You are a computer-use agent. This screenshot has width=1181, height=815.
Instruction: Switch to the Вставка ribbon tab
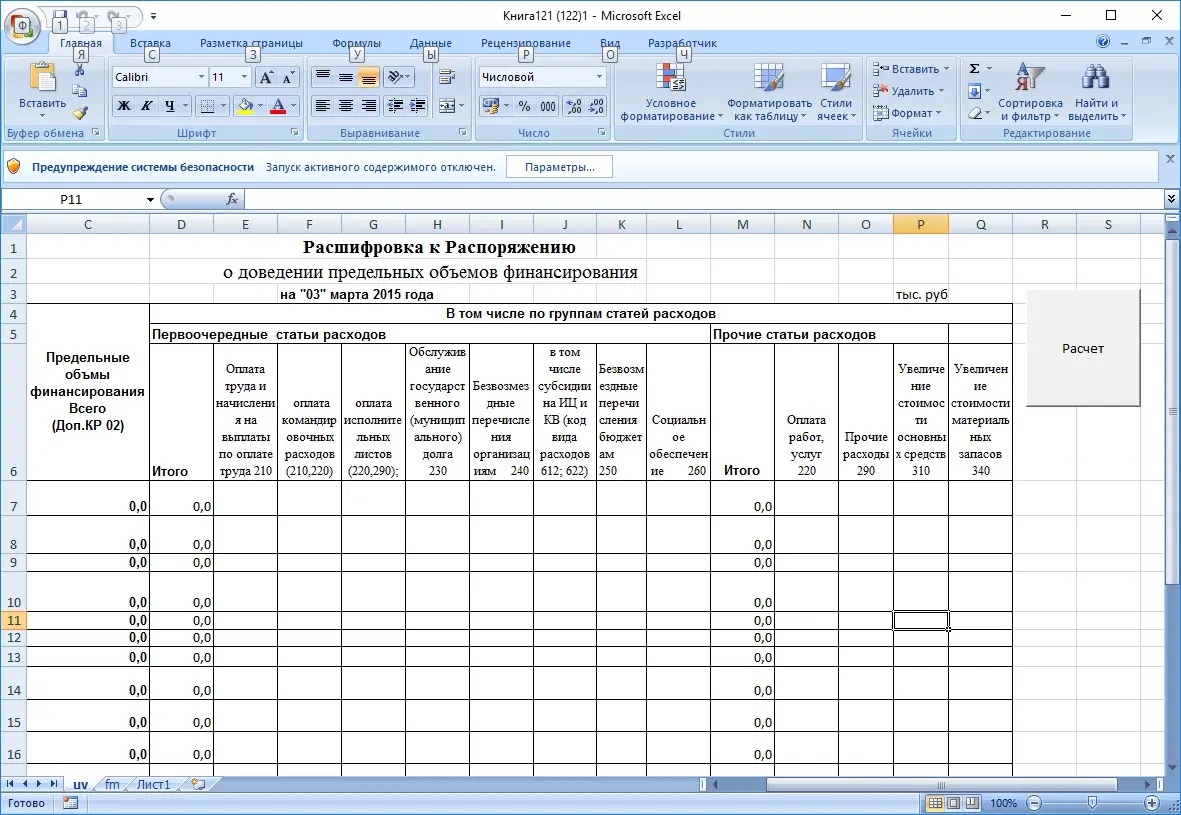coord(151,43)
